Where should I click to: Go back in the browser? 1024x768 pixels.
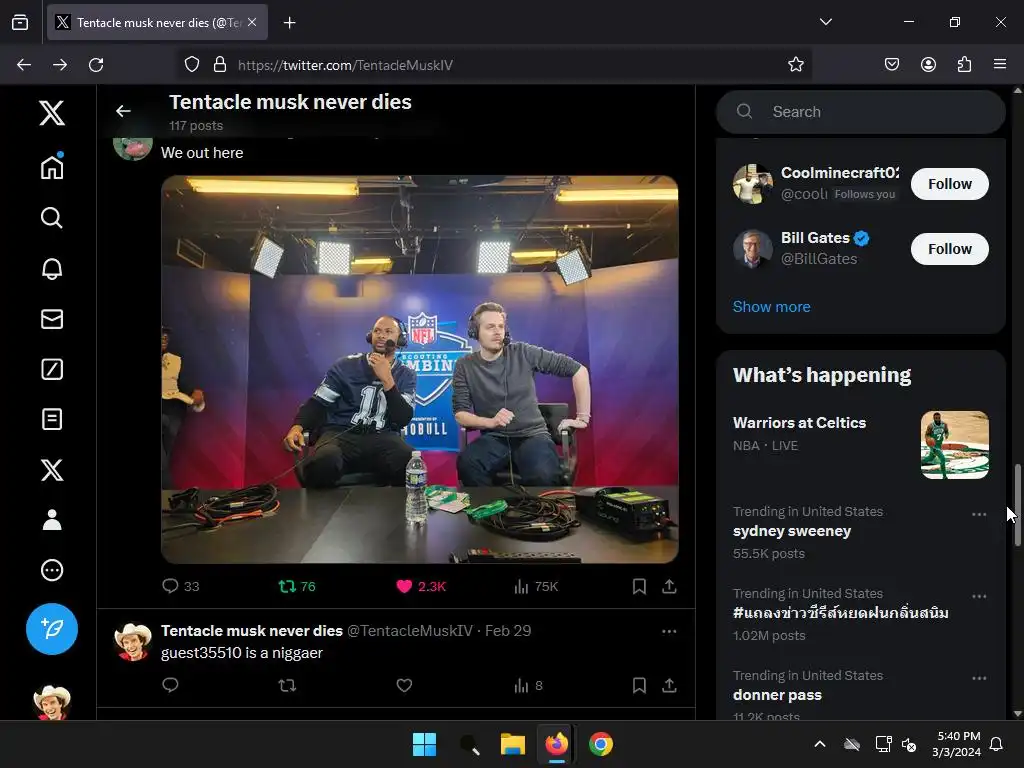click(24, 65)
